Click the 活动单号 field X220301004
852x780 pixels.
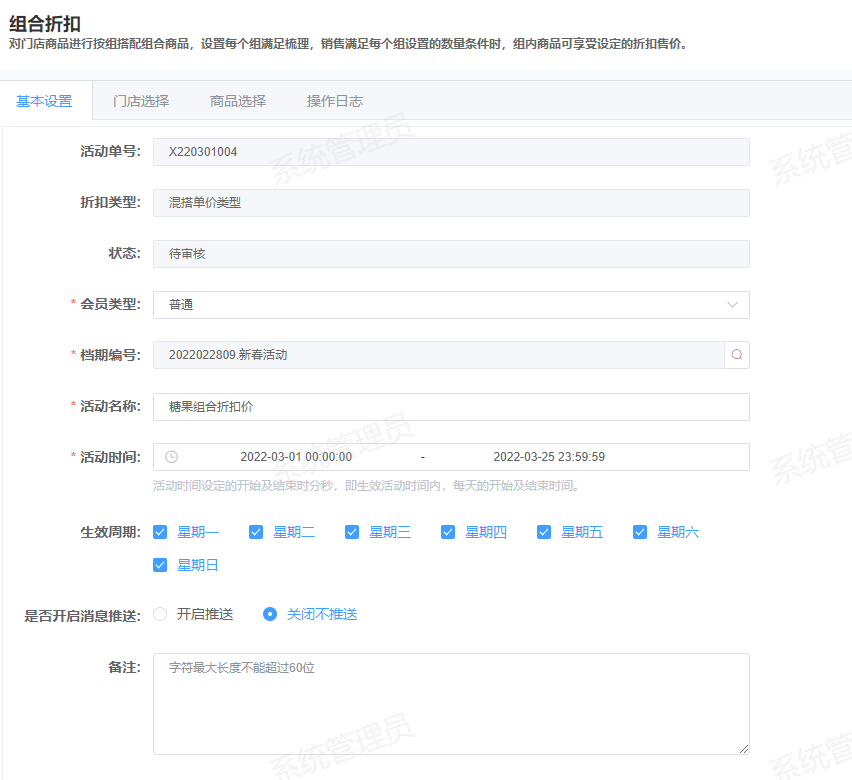[x=451, y=152]
